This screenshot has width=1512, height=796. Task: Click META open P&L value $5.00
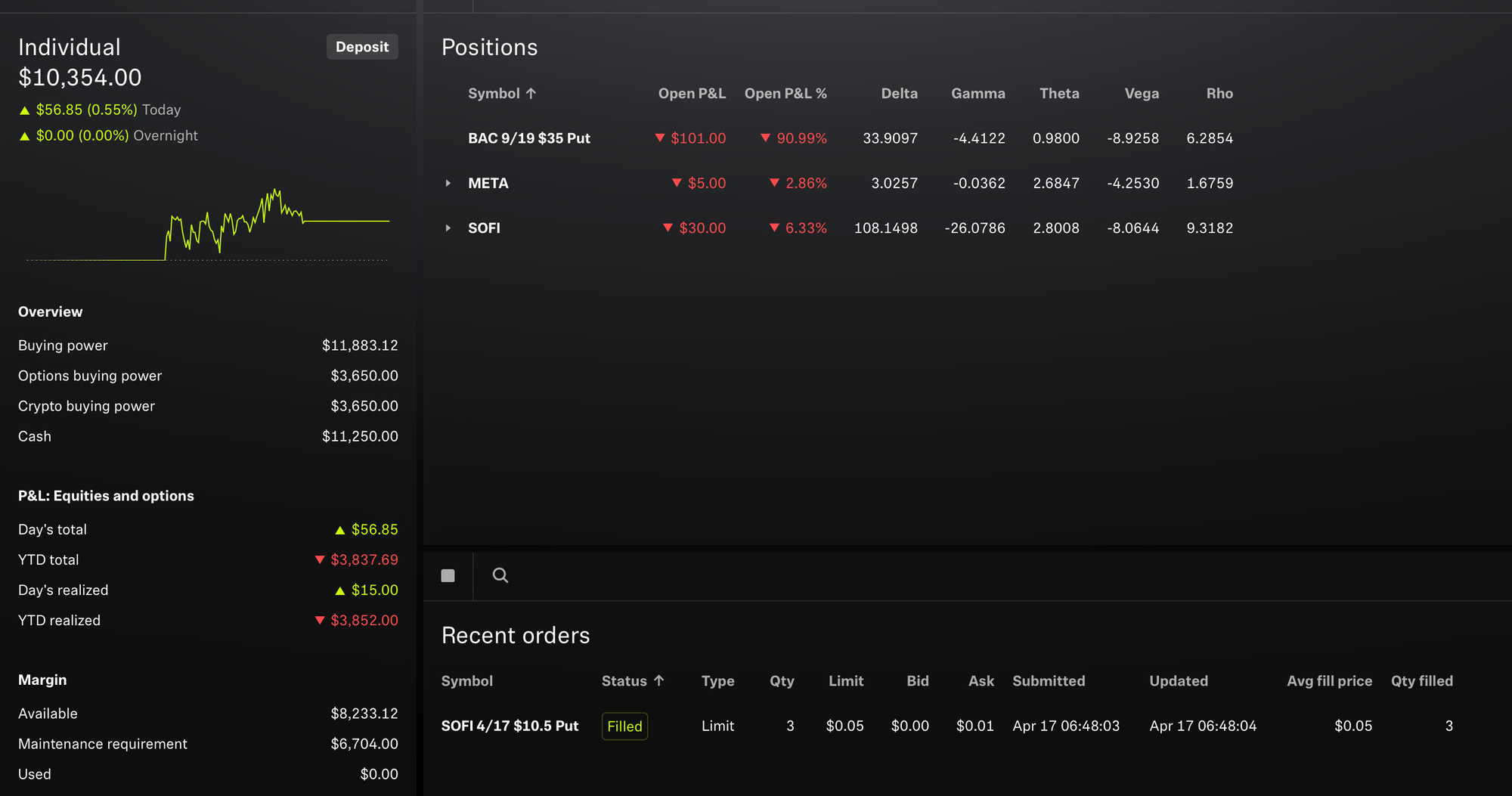pyautogui.click(x=699, y=183)
